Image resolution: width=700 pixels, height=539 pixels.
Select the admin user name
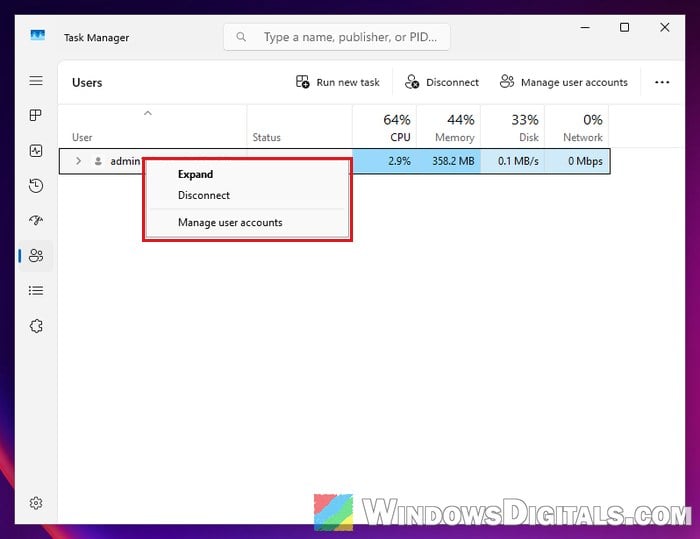tap(125, 161)
